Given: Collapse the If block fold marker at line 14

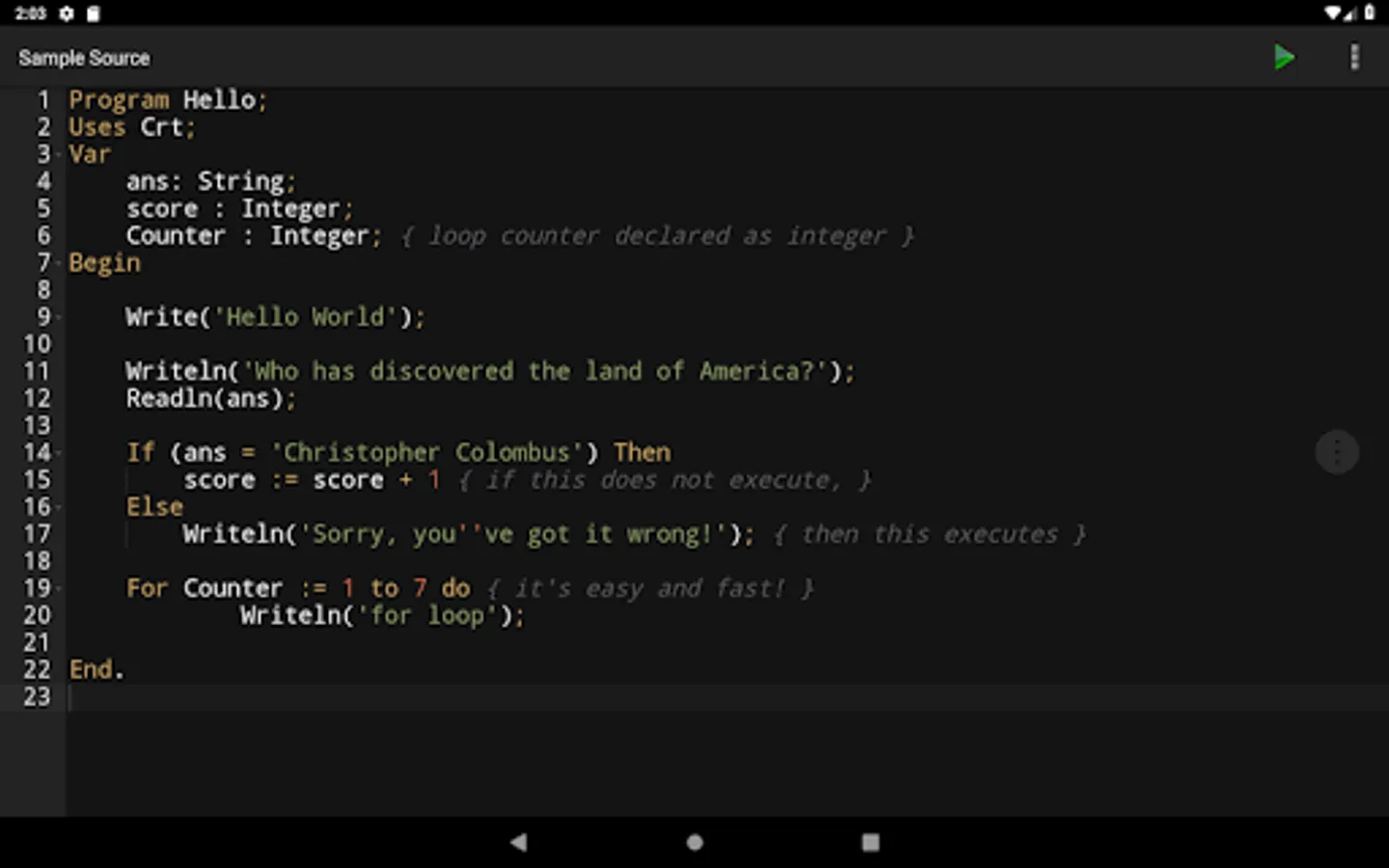Looking at the screenshot, I should [x=60, y=452].
